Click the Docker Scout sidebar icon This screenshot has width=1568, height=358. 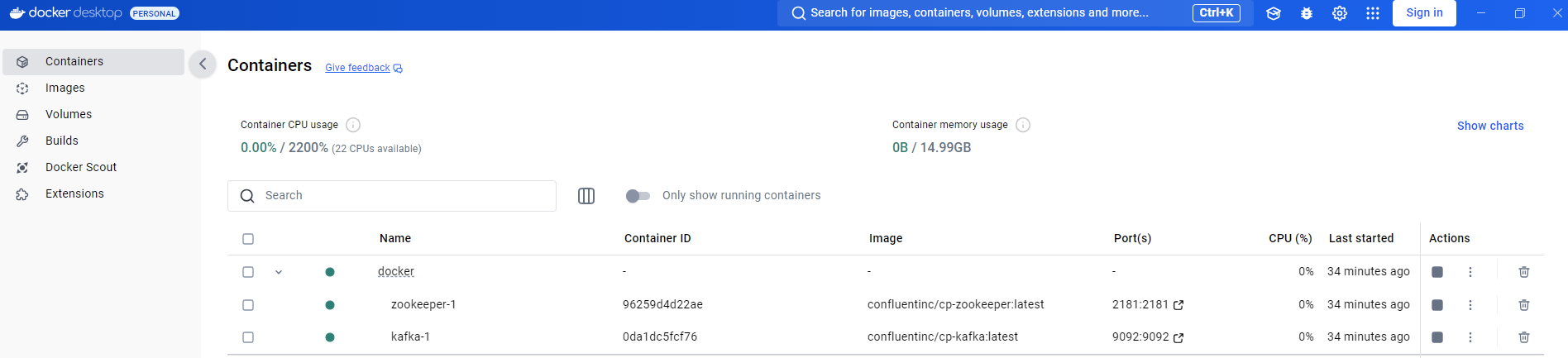point(22,168)
